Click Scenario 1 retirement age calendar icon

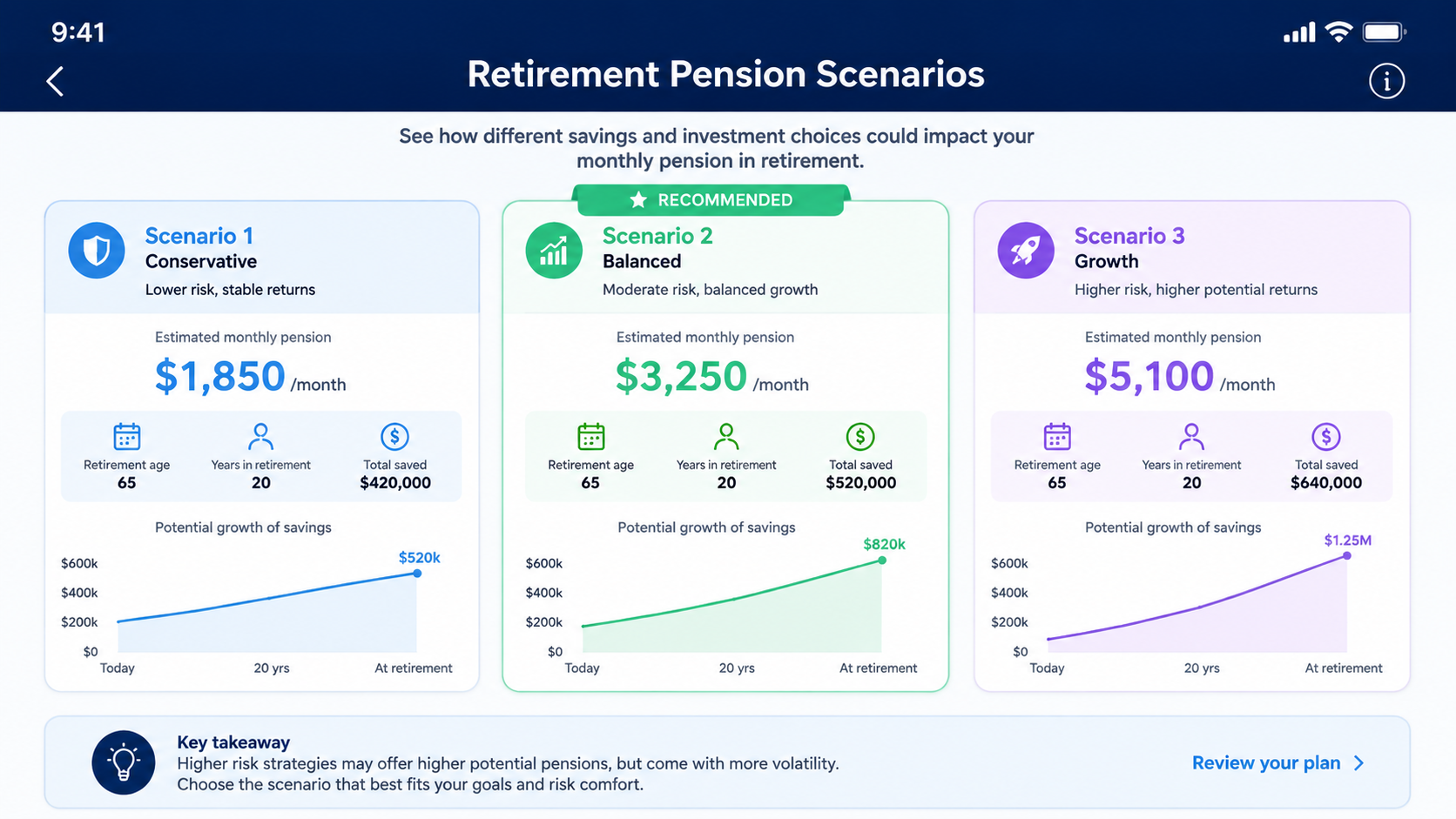127,436
